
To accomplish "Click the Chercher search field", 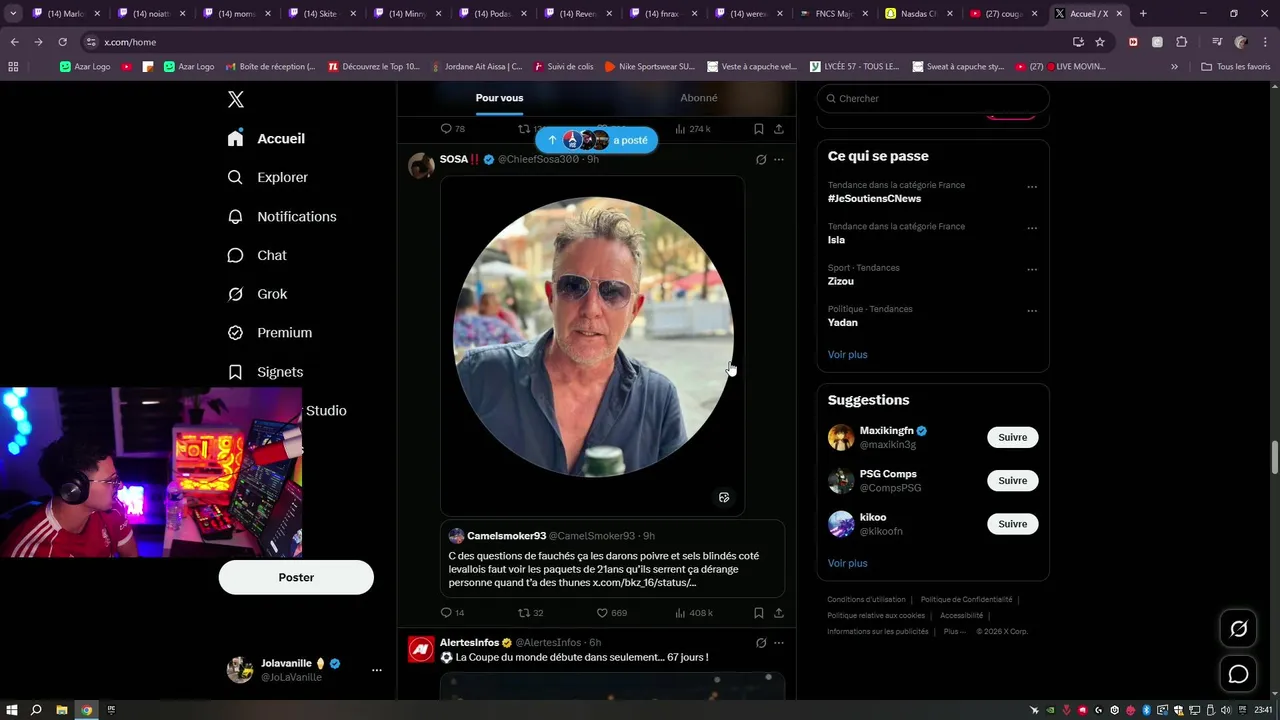I will tap(933, 98).
